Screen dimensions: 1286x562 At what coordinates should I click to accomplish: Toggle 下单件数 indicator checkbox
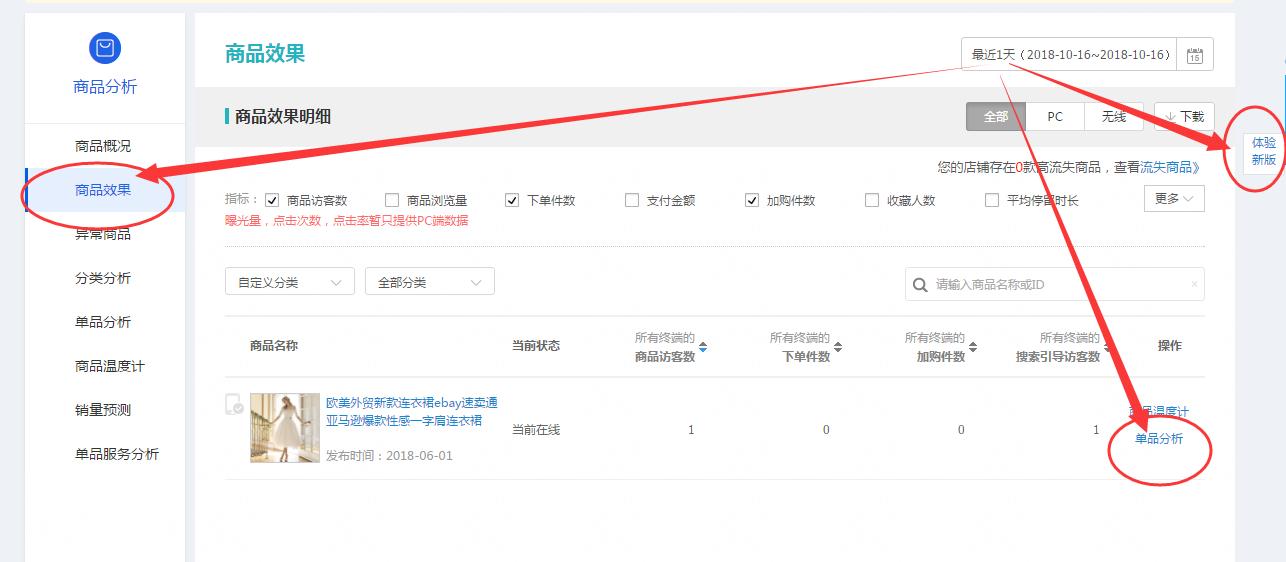(x=512, y=200)
